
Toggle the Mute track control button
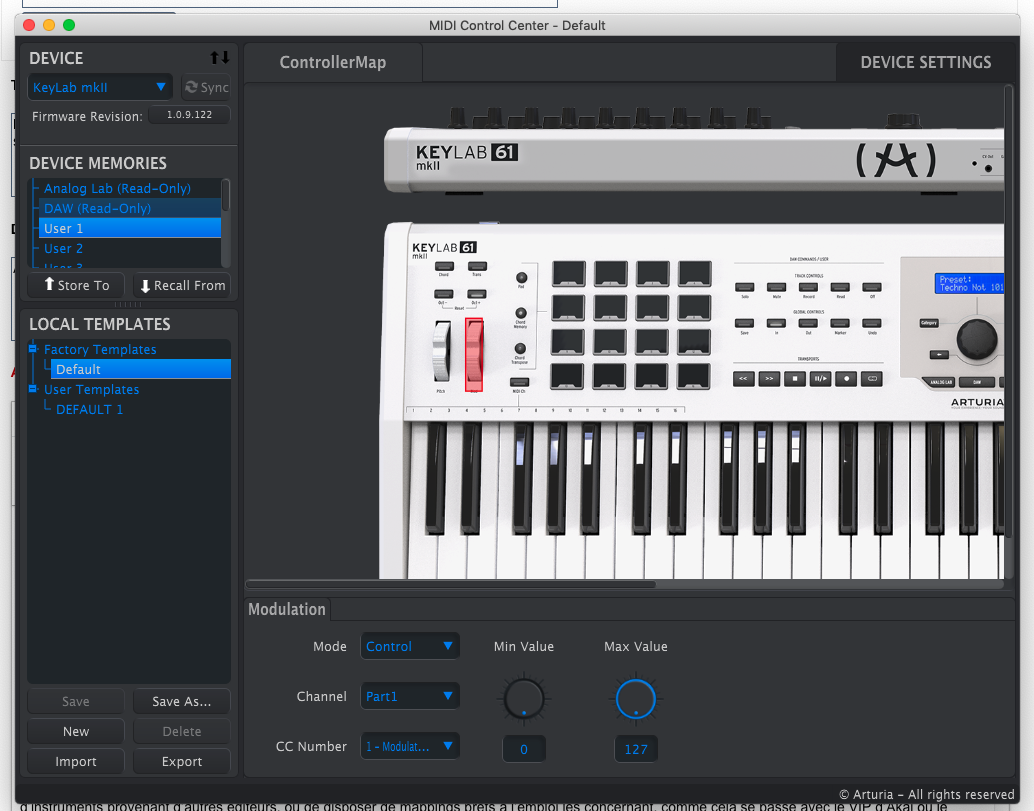click(776, 288)
